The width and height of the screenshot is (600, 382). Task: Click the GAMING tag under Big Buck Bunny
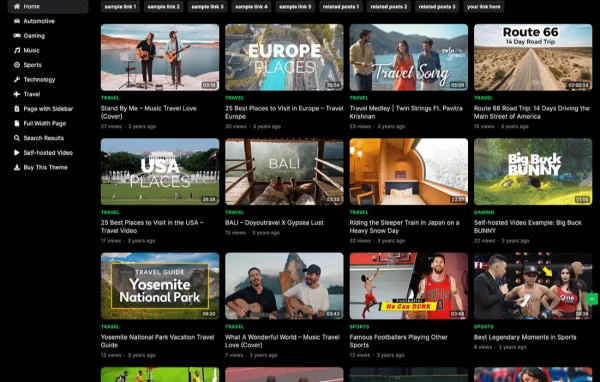point(484,212)
